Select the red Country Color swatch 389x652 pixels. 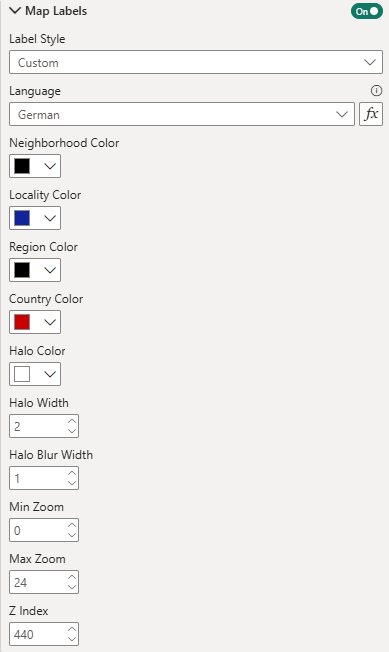click(x=22, y=322)
